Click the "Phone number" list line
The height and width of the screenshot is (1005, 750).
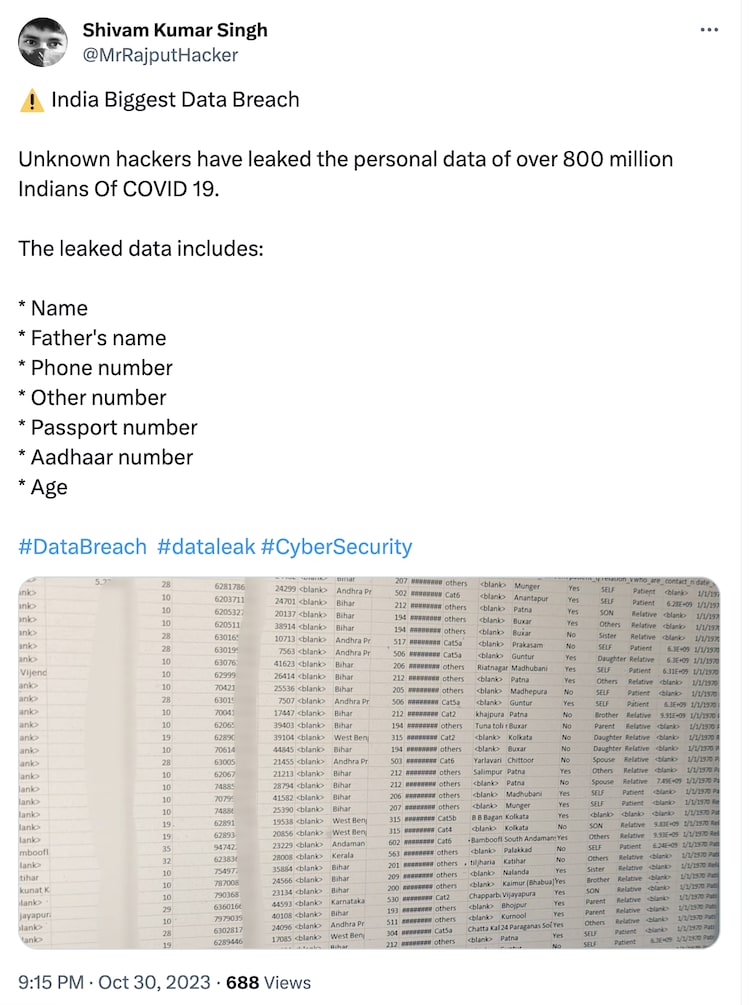click(x=95, y=367)
